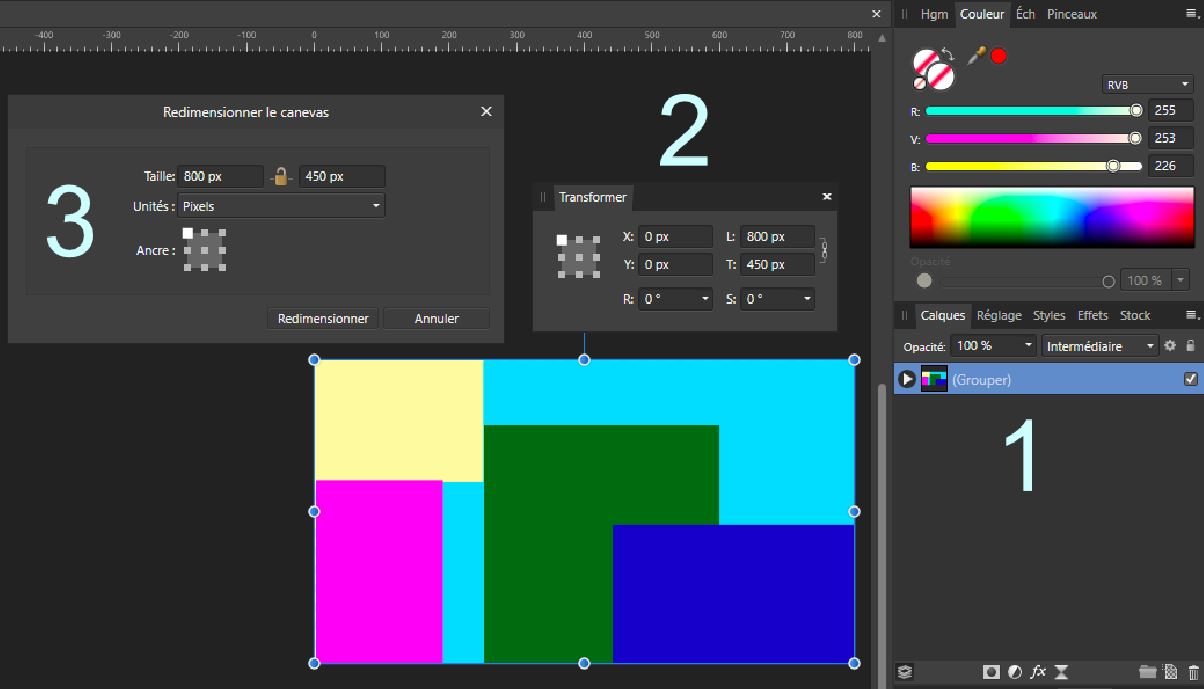
Task: Click the B value field showing 226
Action: click(x=1170, y=166)
